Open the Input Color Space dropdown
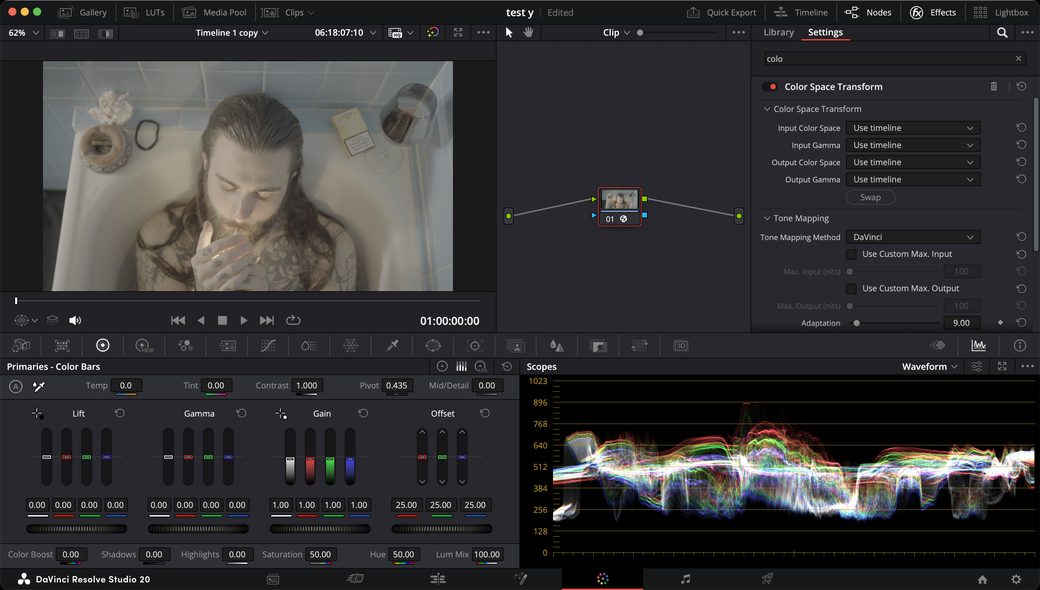 point(913,128)
